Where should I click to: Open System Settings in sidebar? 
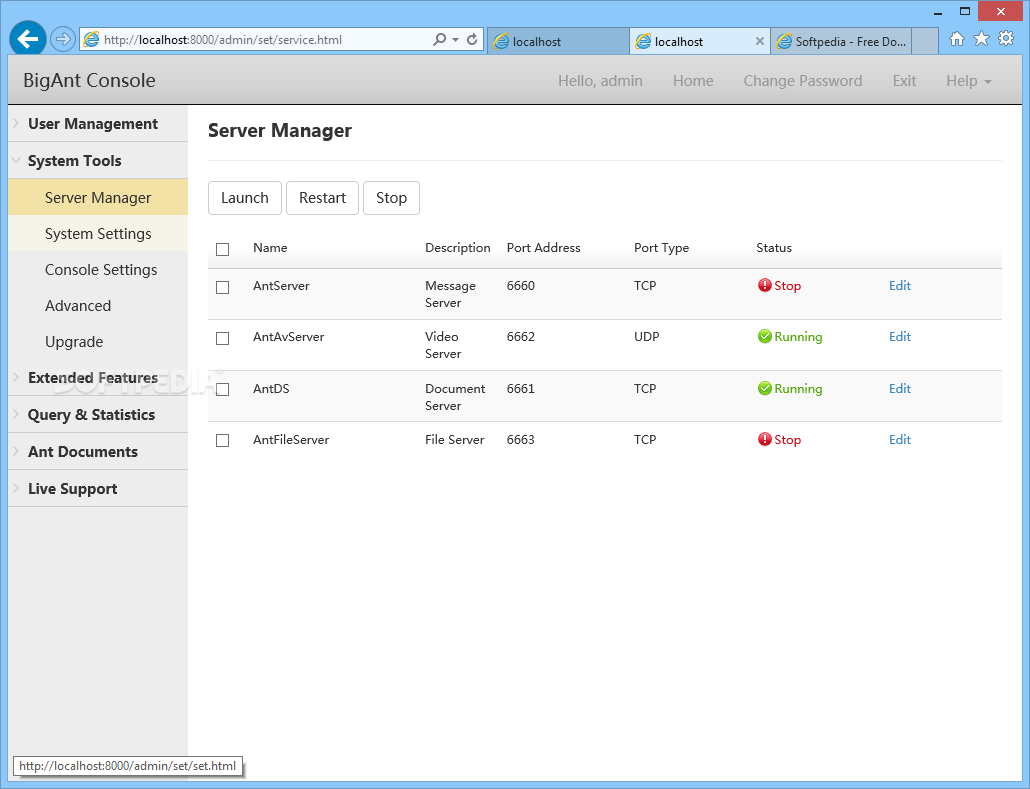pyautogui.click(x=98, y=234)
